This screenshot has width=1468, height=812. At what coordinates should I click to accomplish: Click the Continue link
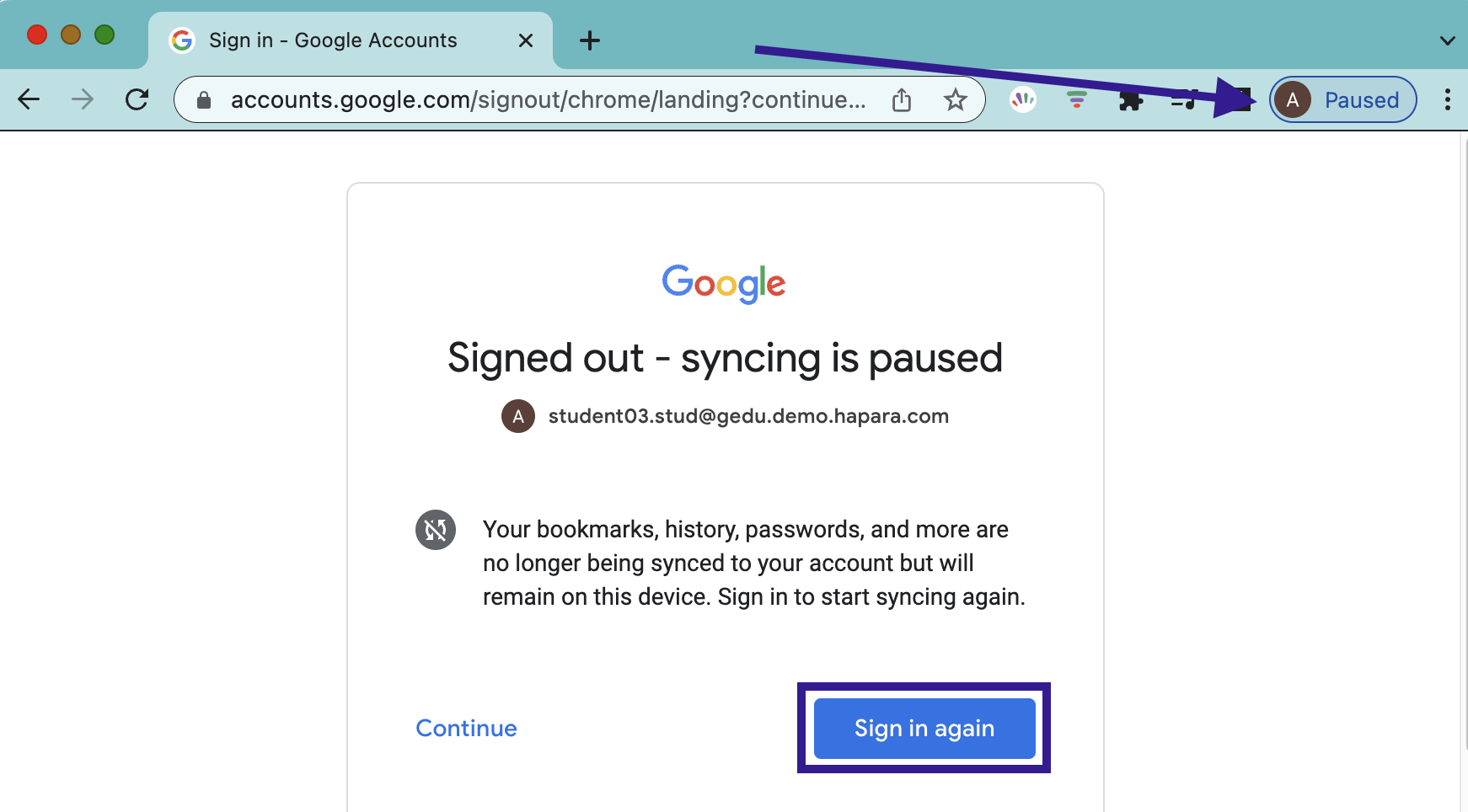[466, 728]
